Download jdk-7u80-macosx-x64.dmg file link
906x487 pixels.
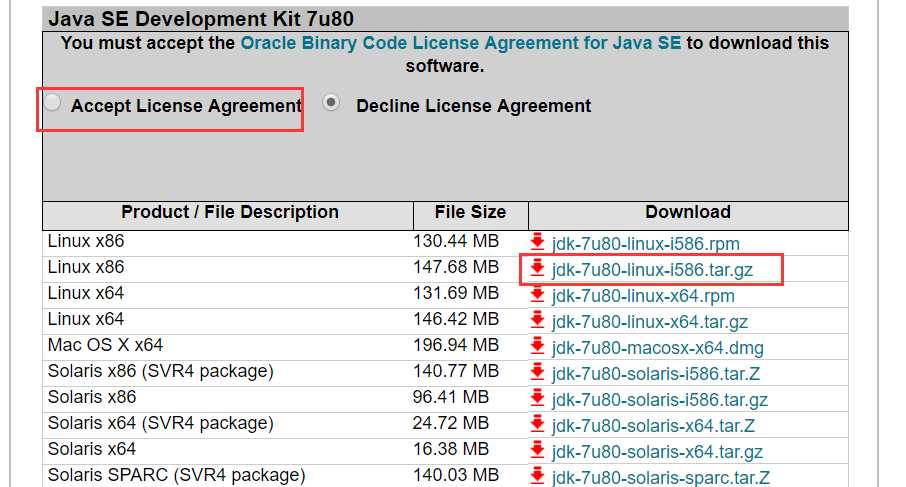pos(658,348)
